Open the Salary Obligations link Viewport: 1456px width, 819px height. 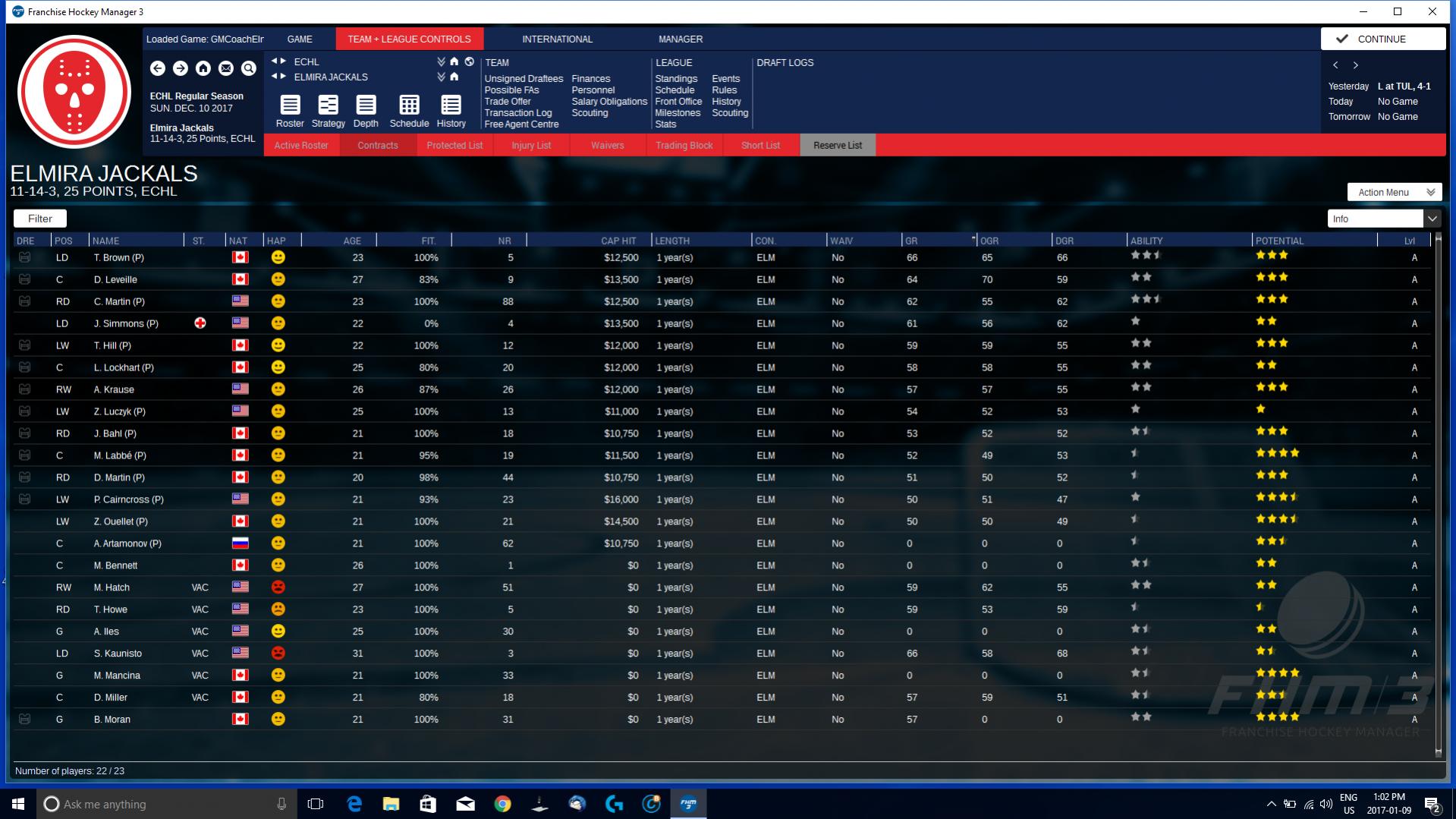[x=609, y=101]
